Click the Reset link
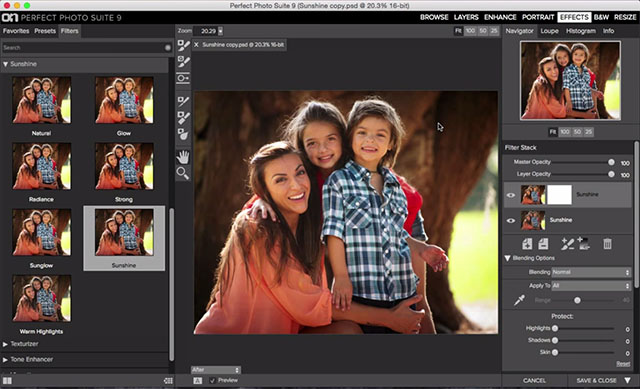Screen dimensions: 640x389 (623, 364)
